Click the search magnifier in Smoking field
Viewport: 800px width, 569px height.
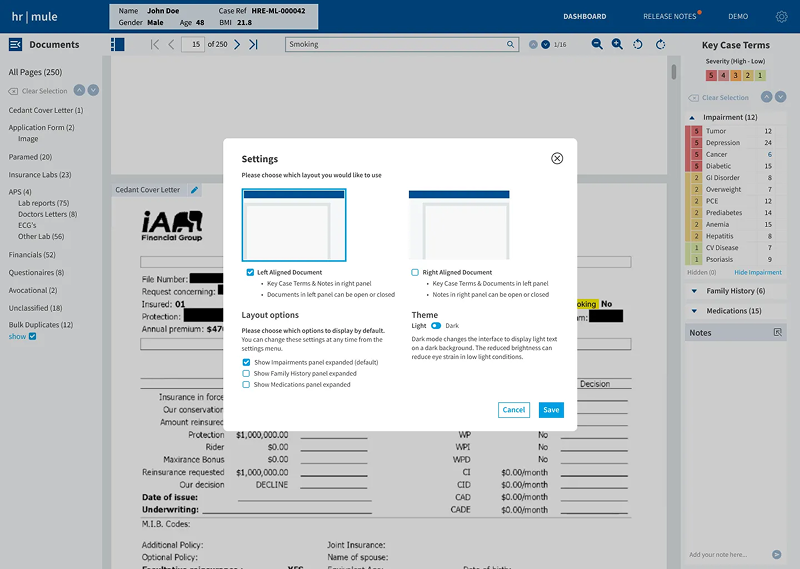tap(510, 44)
